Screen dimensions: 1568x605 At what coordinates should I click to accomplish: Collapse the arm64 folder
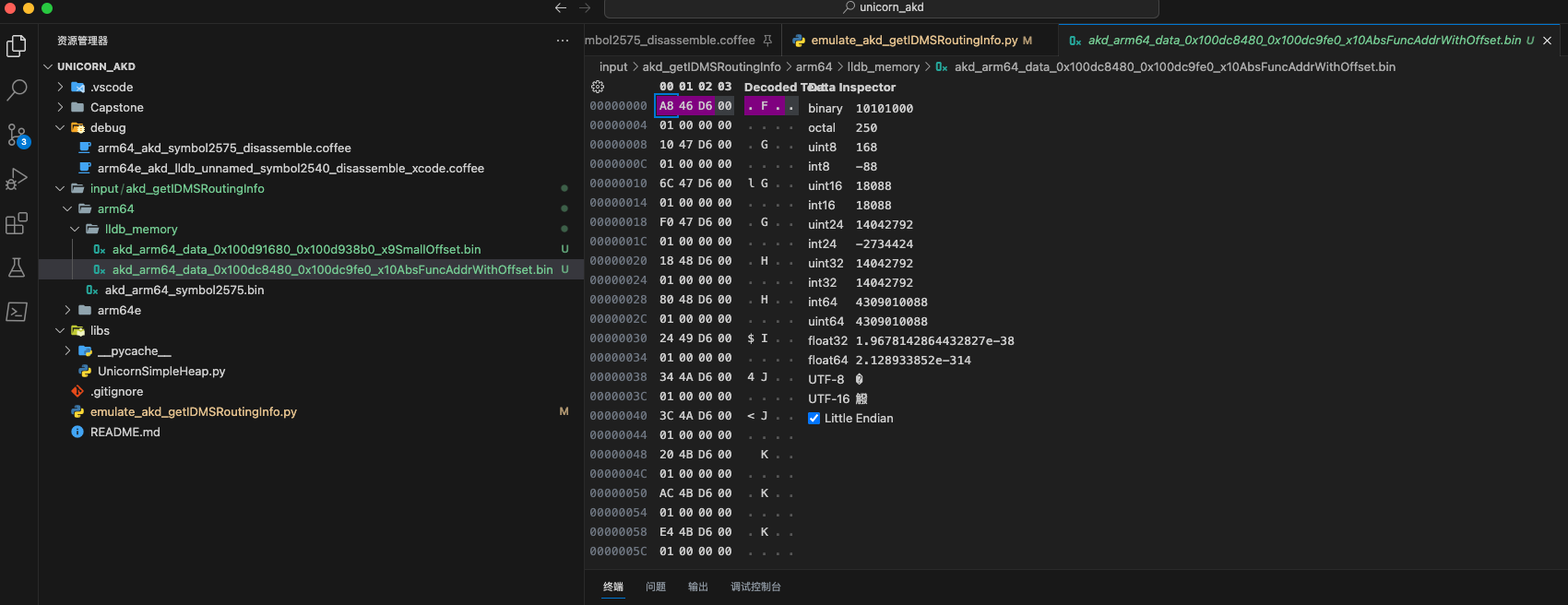click(x=68, y=208)
